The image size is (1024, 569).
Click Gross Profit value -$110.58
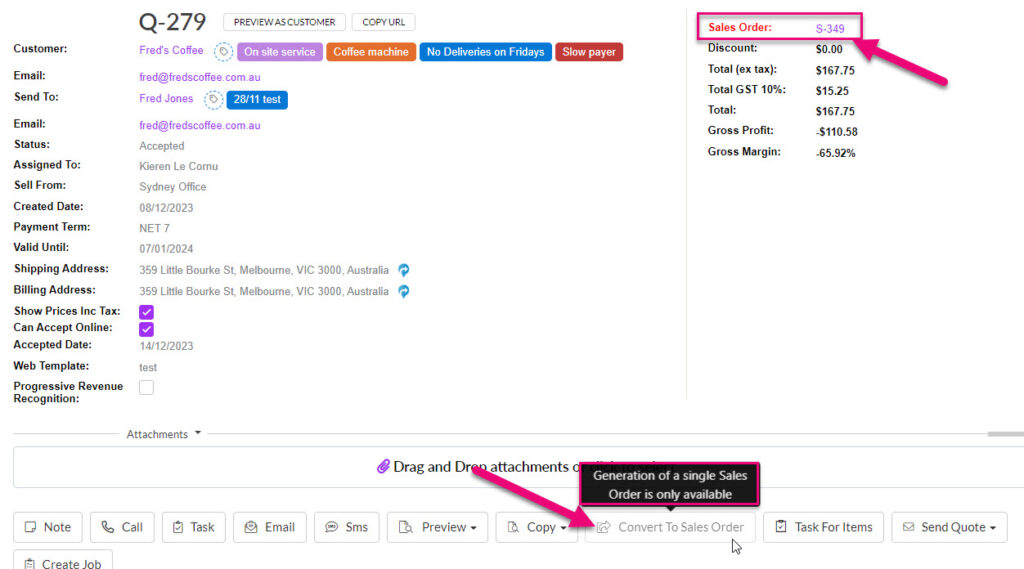coord(837,132)
